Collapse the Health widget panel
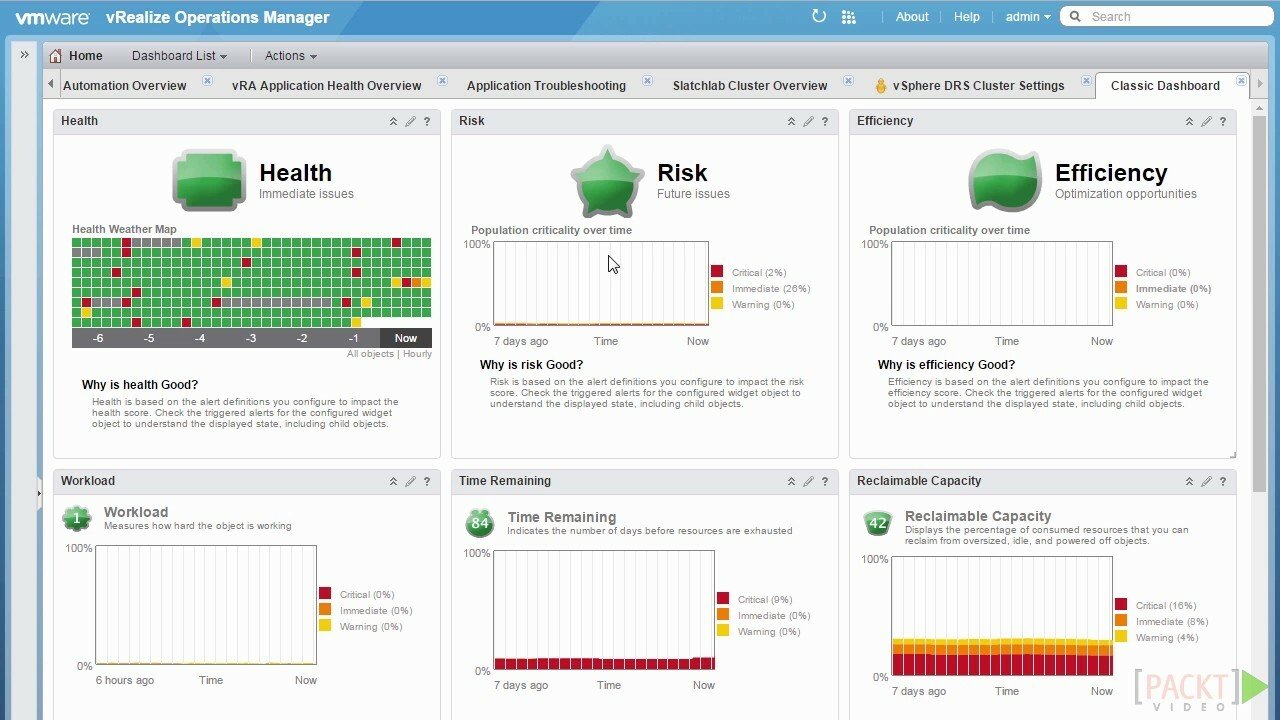 pyautogui.click(x=393, y=122)
